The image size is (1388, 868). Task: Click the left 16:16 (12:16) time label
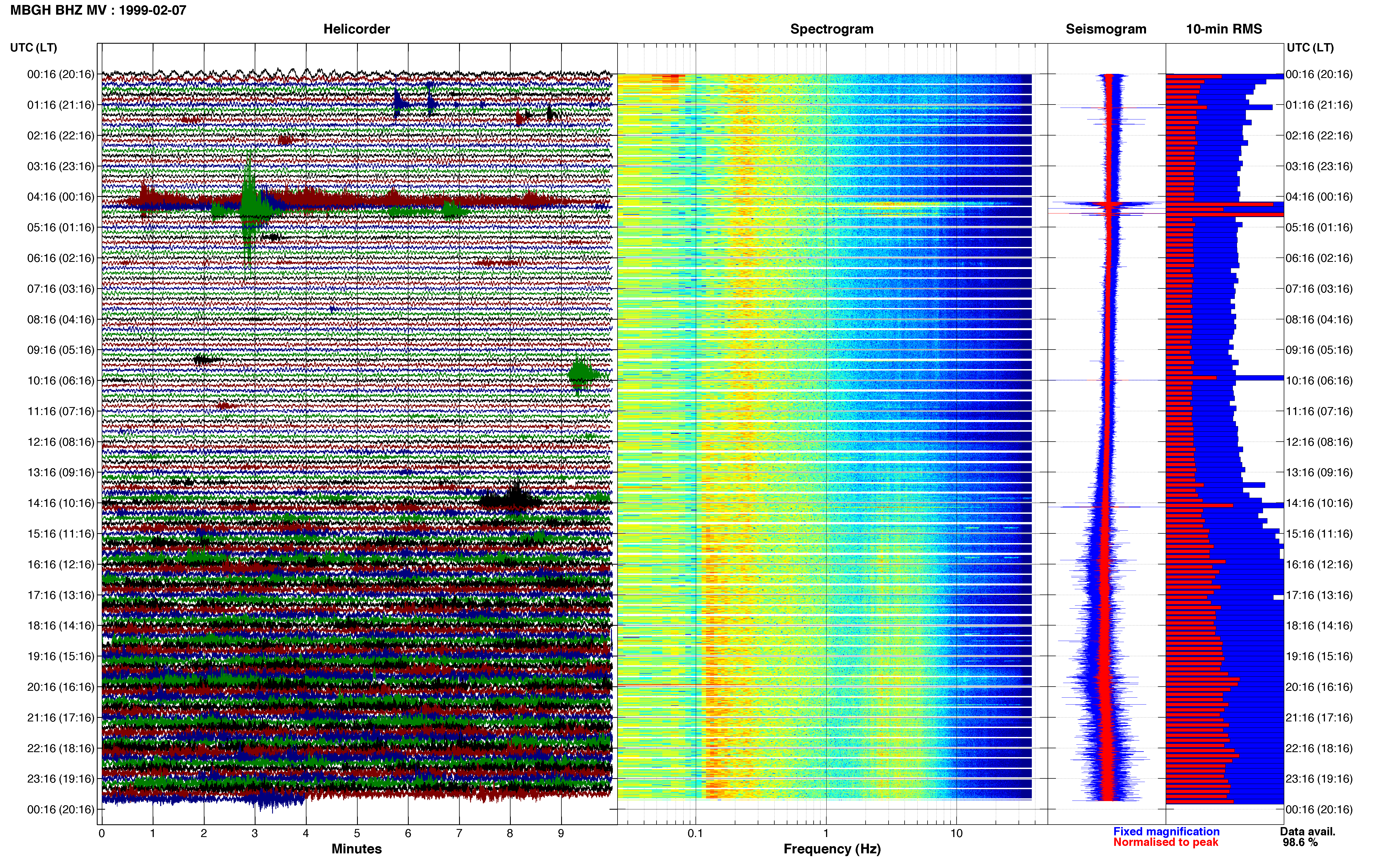61,564
